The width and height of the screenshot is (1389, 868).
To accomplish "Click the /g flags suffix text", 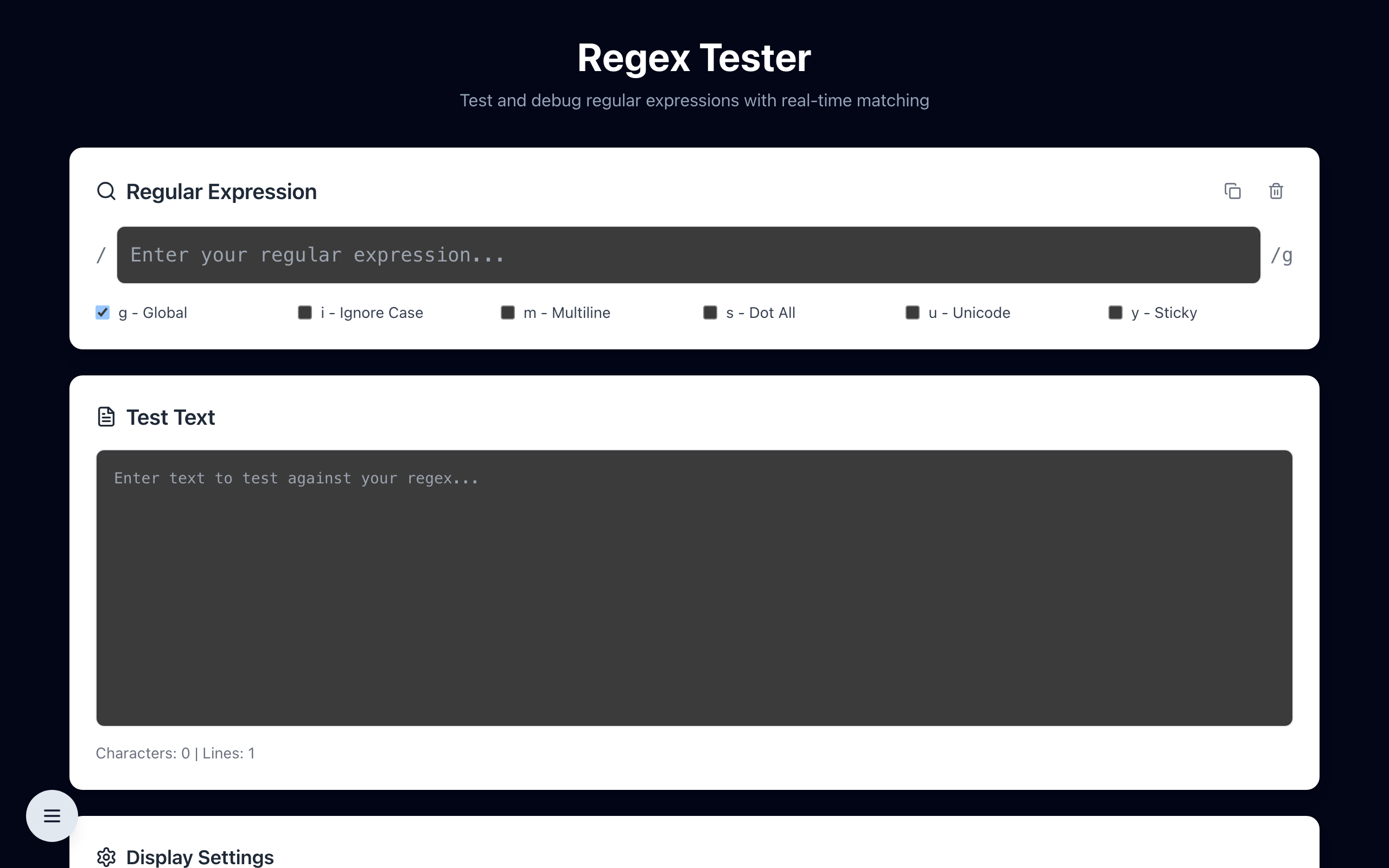I will point(1281,256).
